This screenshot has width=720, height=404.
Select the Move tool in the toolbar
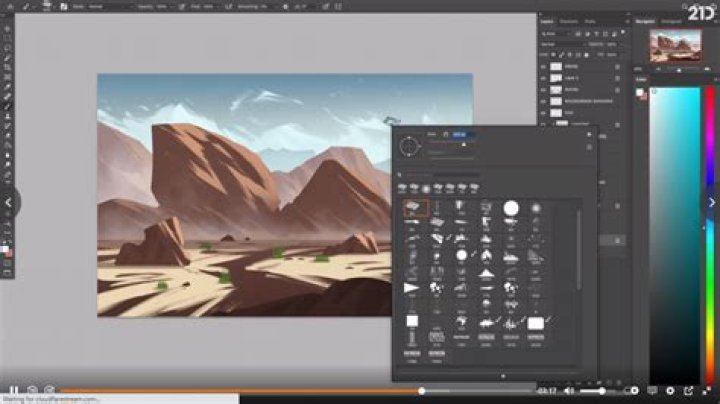click(7, 28)
